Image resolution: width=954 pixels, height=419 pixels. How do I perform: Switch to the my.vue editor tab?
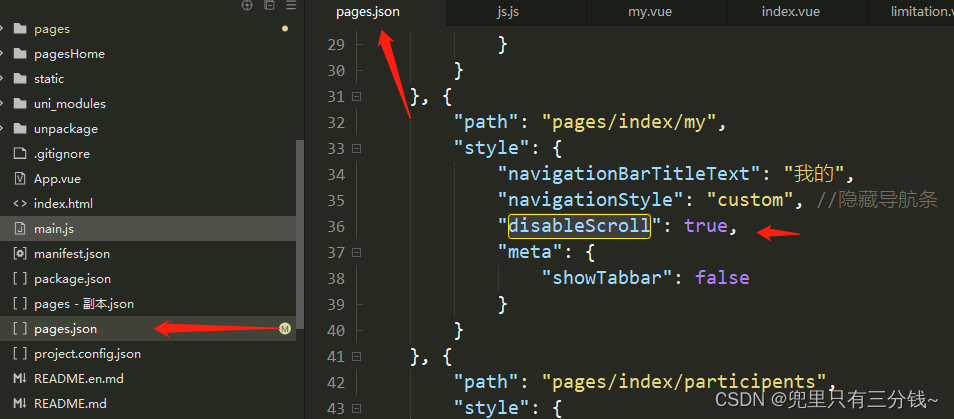coord(656,12)
